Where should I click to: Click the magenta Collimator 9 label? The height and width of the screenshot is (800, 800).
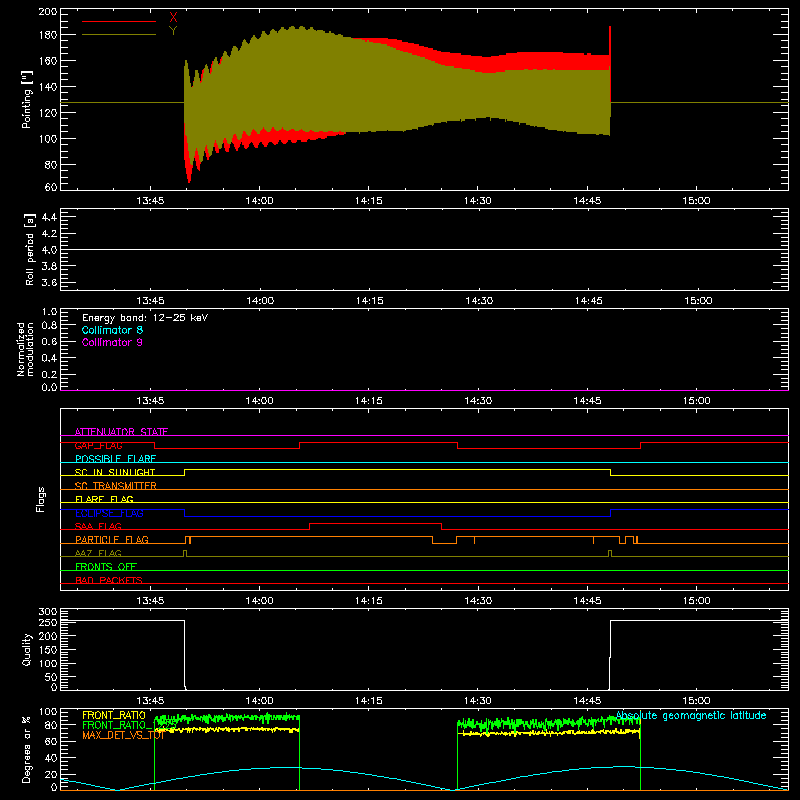pyautogui.click(x=112, y=342)
